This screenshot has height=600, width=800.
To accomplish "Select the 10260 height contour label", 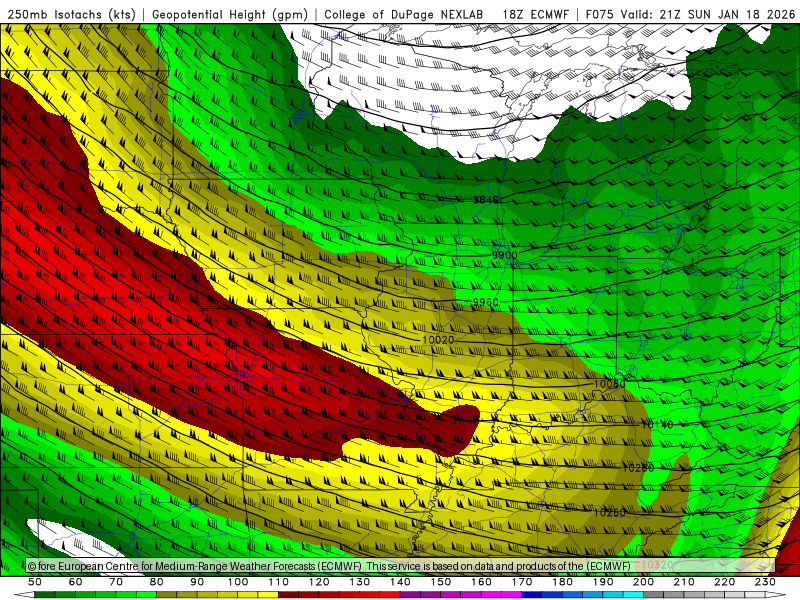I will (x=610, y=512).
